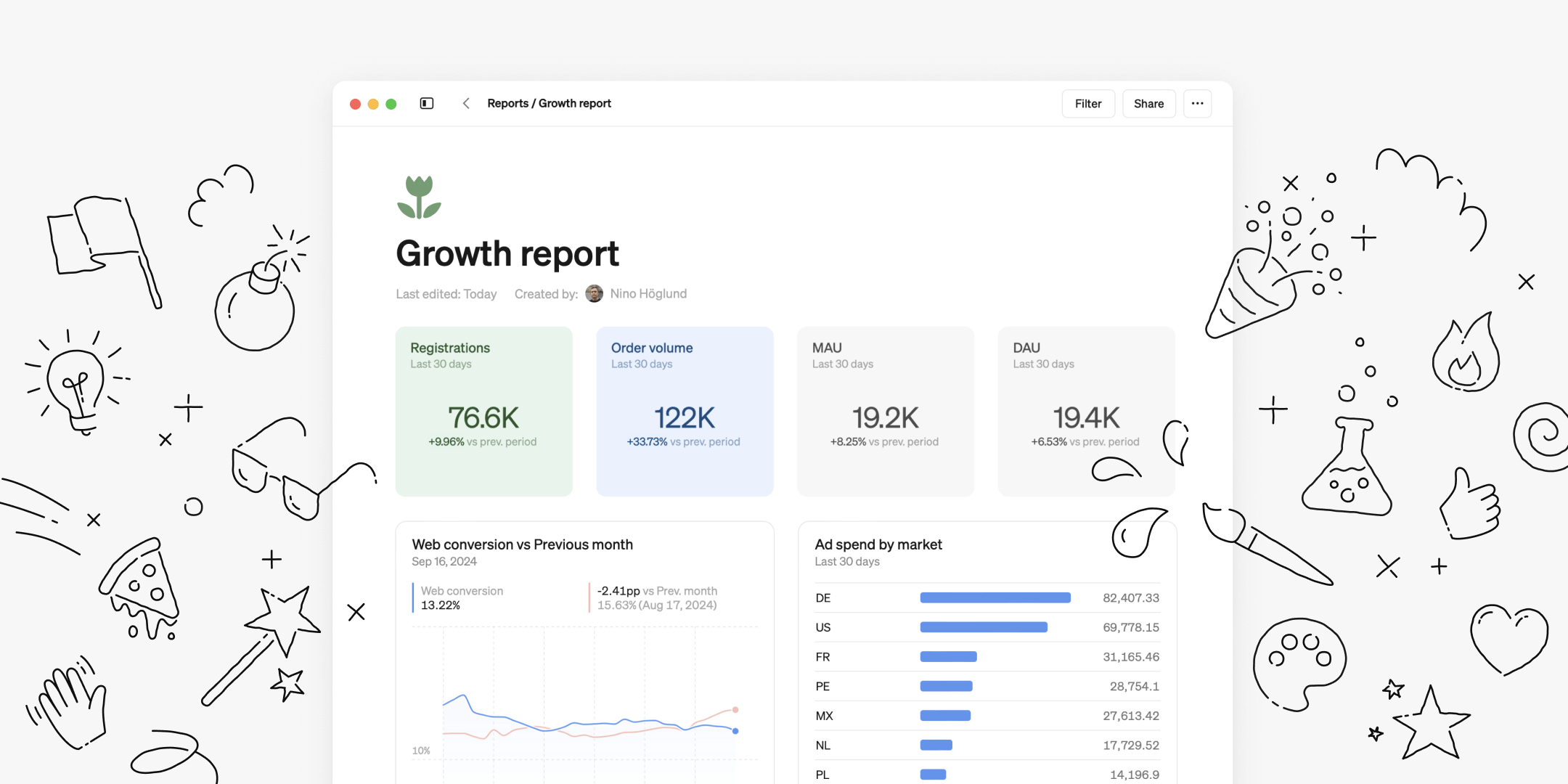1568x784 pixels.
Task: Open the MAU metric card
Action: click(x=885, y=411)
